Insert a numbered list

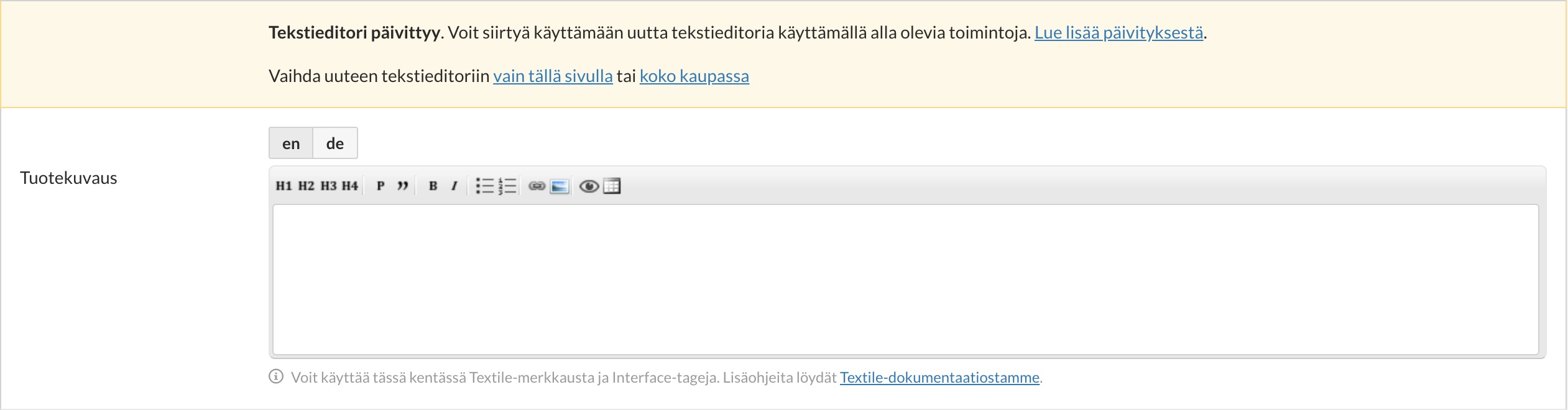click(x=507, y=186)
